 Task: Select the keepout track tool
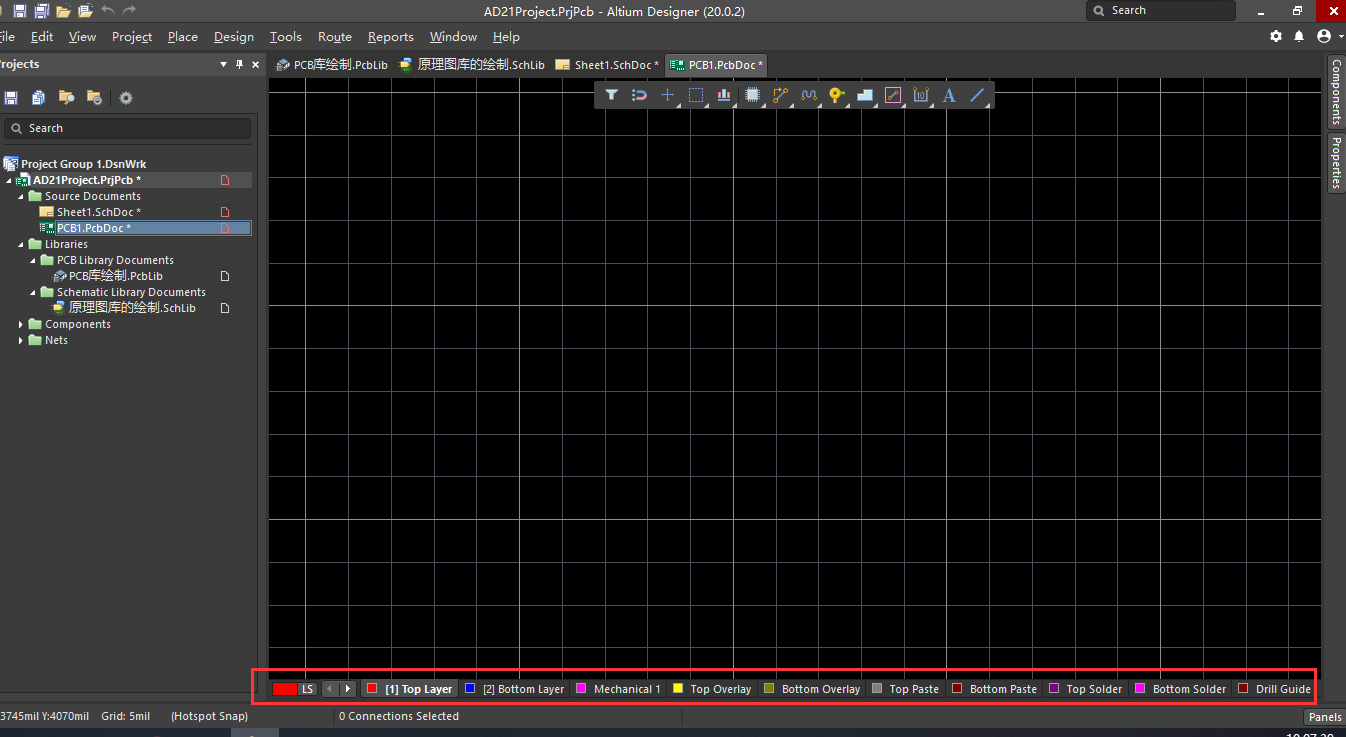tap(893, 96)
